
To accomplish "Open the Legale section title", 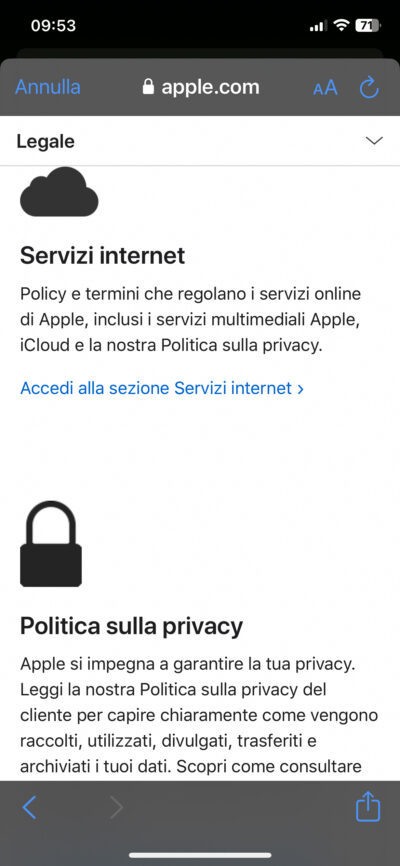I will click(x=45, y=141).
